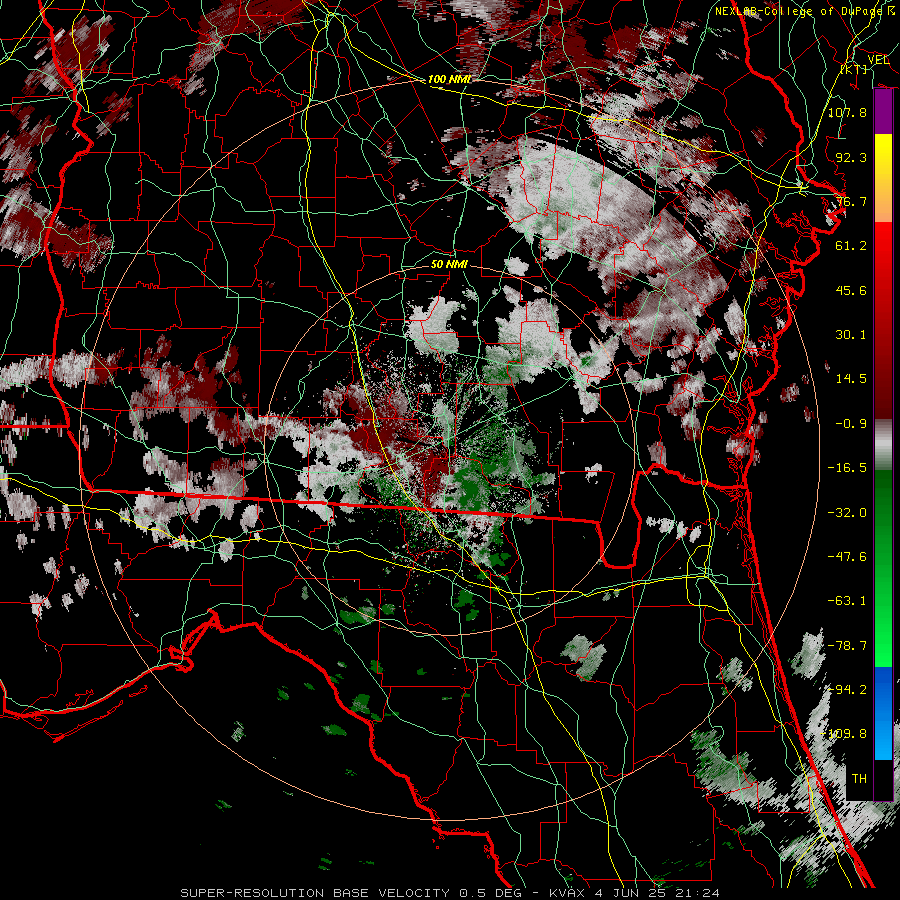This screenshot has height=900, width=900.
Task: Select the -32.0 value on velocity scale
Action: [x=847, y=513]
